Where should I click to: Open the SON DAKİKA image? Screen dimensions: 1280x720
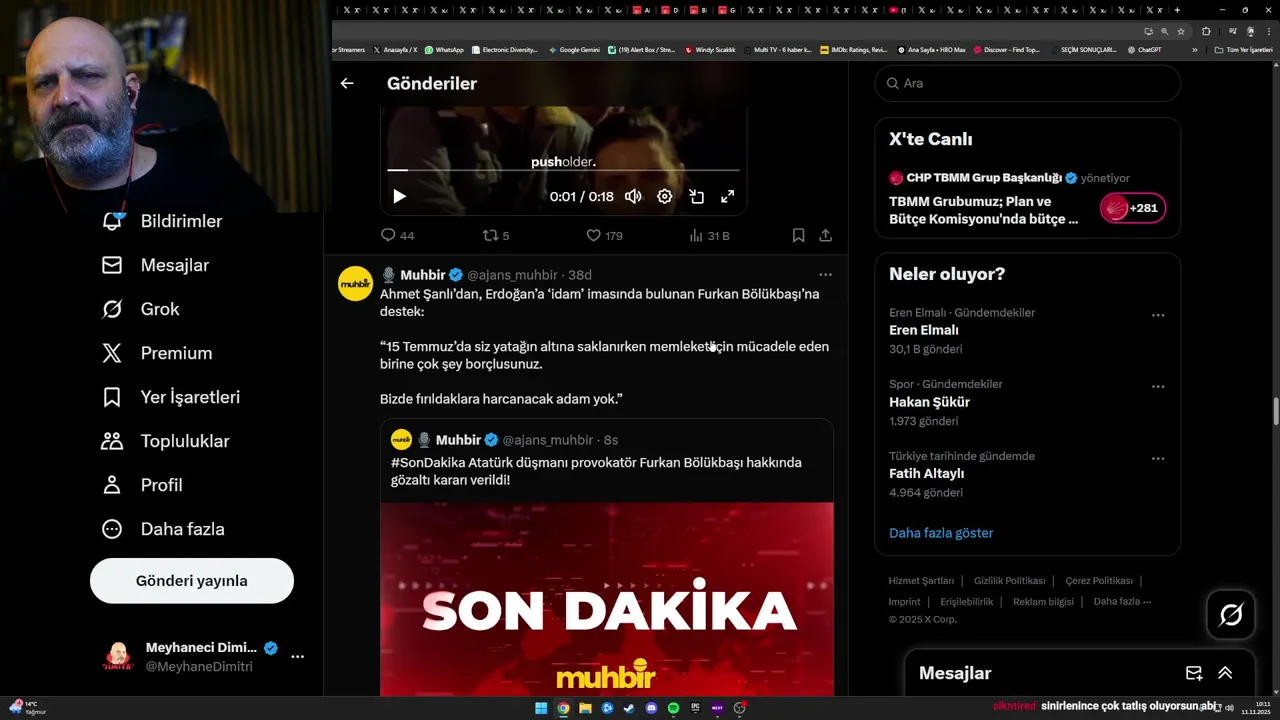pos(606,599)
